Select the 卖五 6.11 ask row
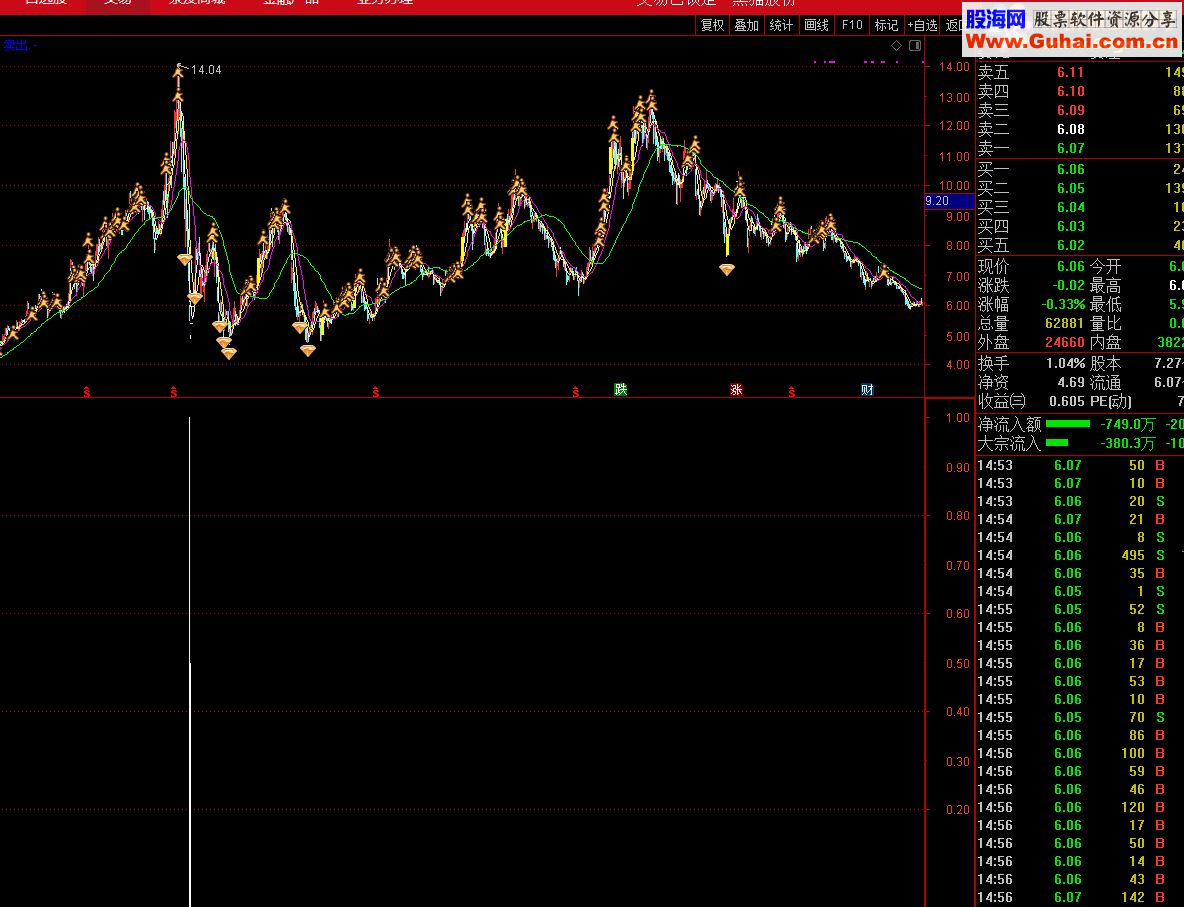 coord(1081,72)
